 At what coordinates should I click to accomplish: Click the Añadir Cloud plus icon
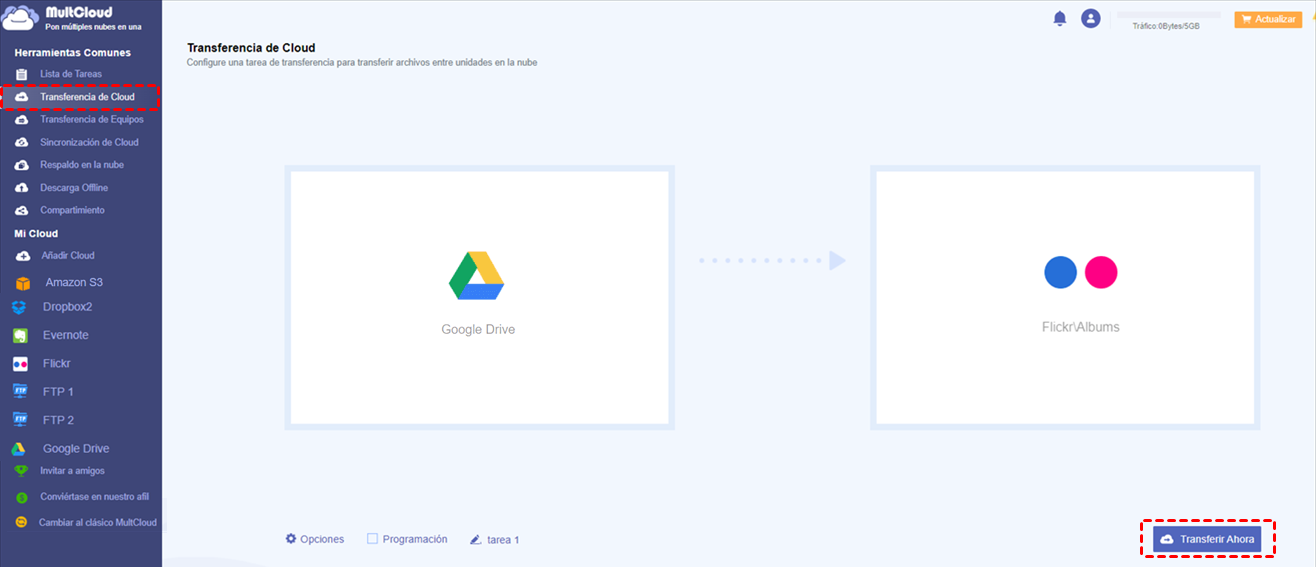click(x=22, y=256)
